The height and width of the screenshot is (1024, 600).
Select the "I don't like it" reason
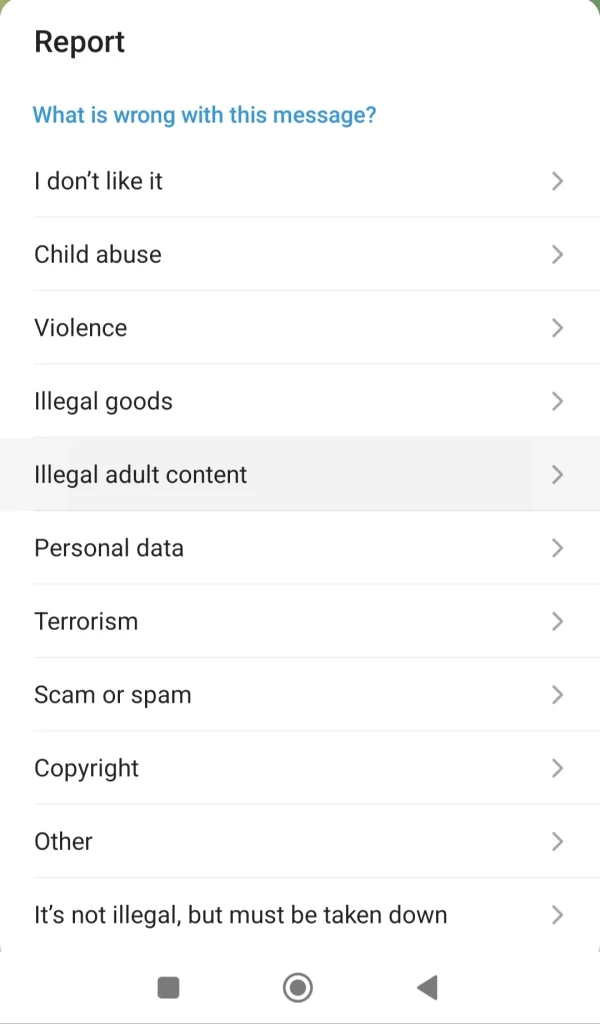click(98, 181)
